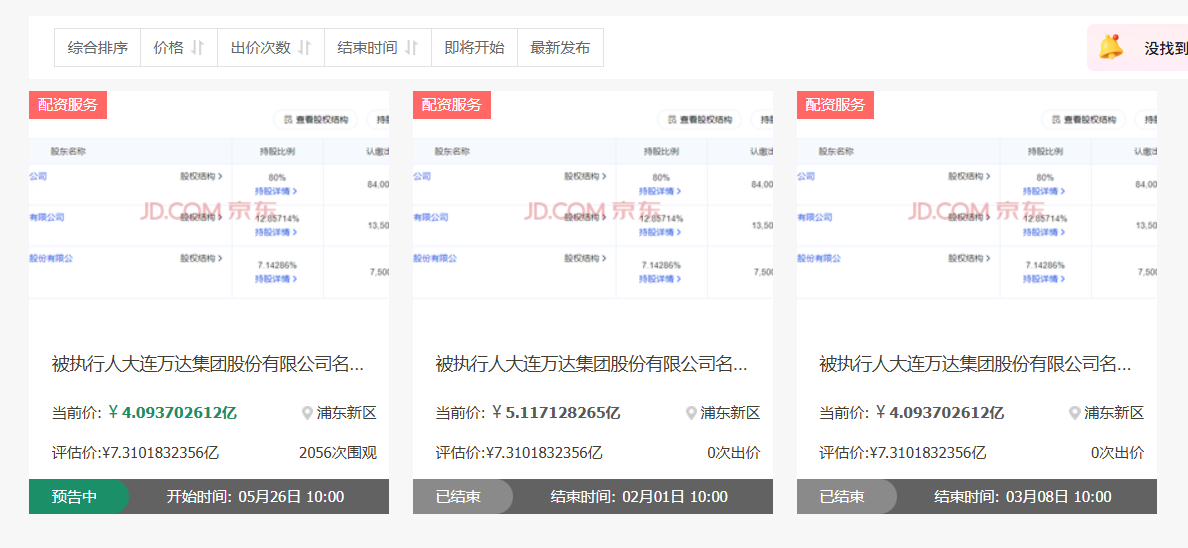Click location pin on 02月01日 card
The height and width of the screenshot is (548, 1188).
(x=692, y=413)
